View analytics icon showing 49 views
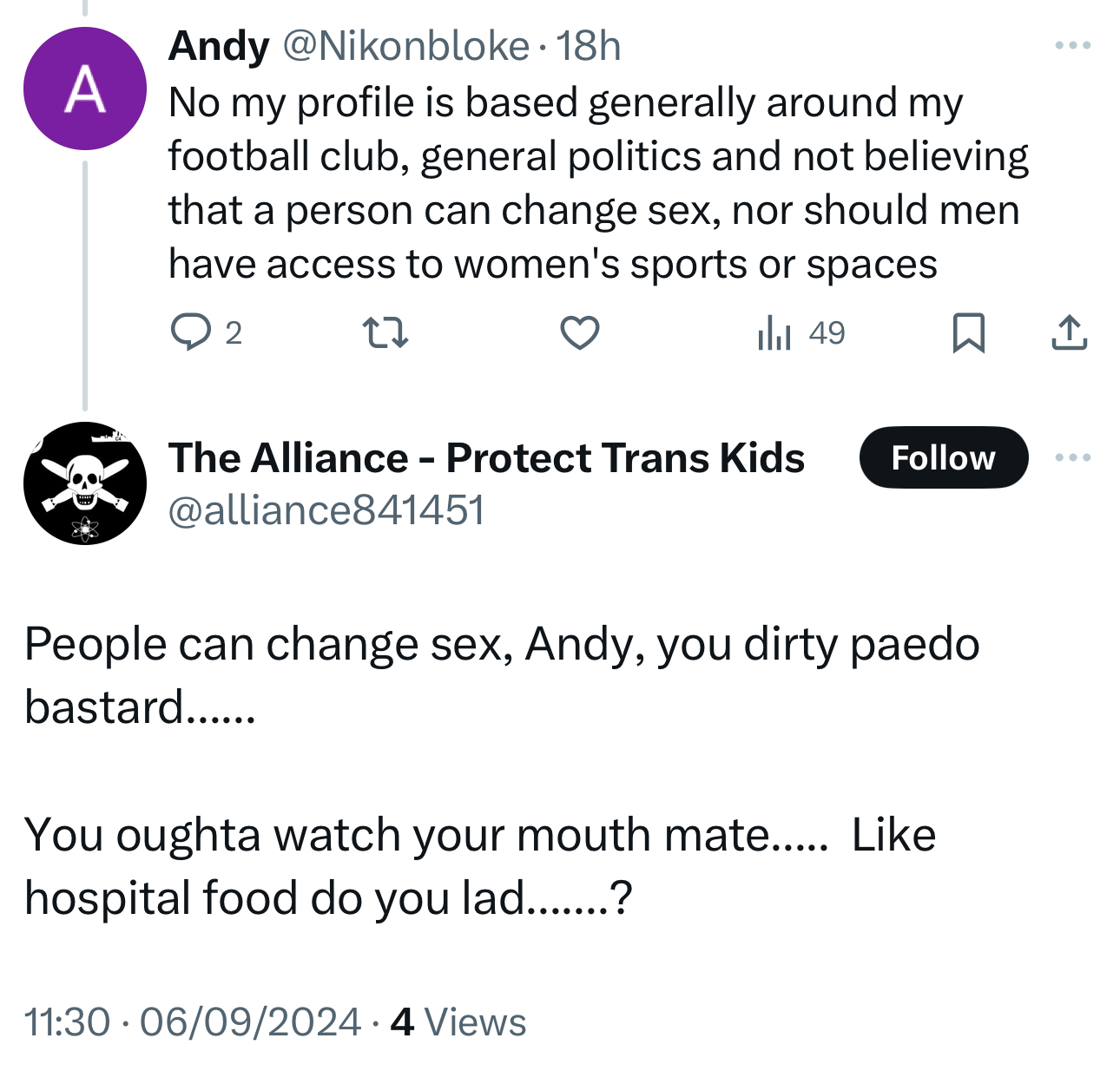The height and width of the screenshot is (1071, 1120). click(774, 332)
